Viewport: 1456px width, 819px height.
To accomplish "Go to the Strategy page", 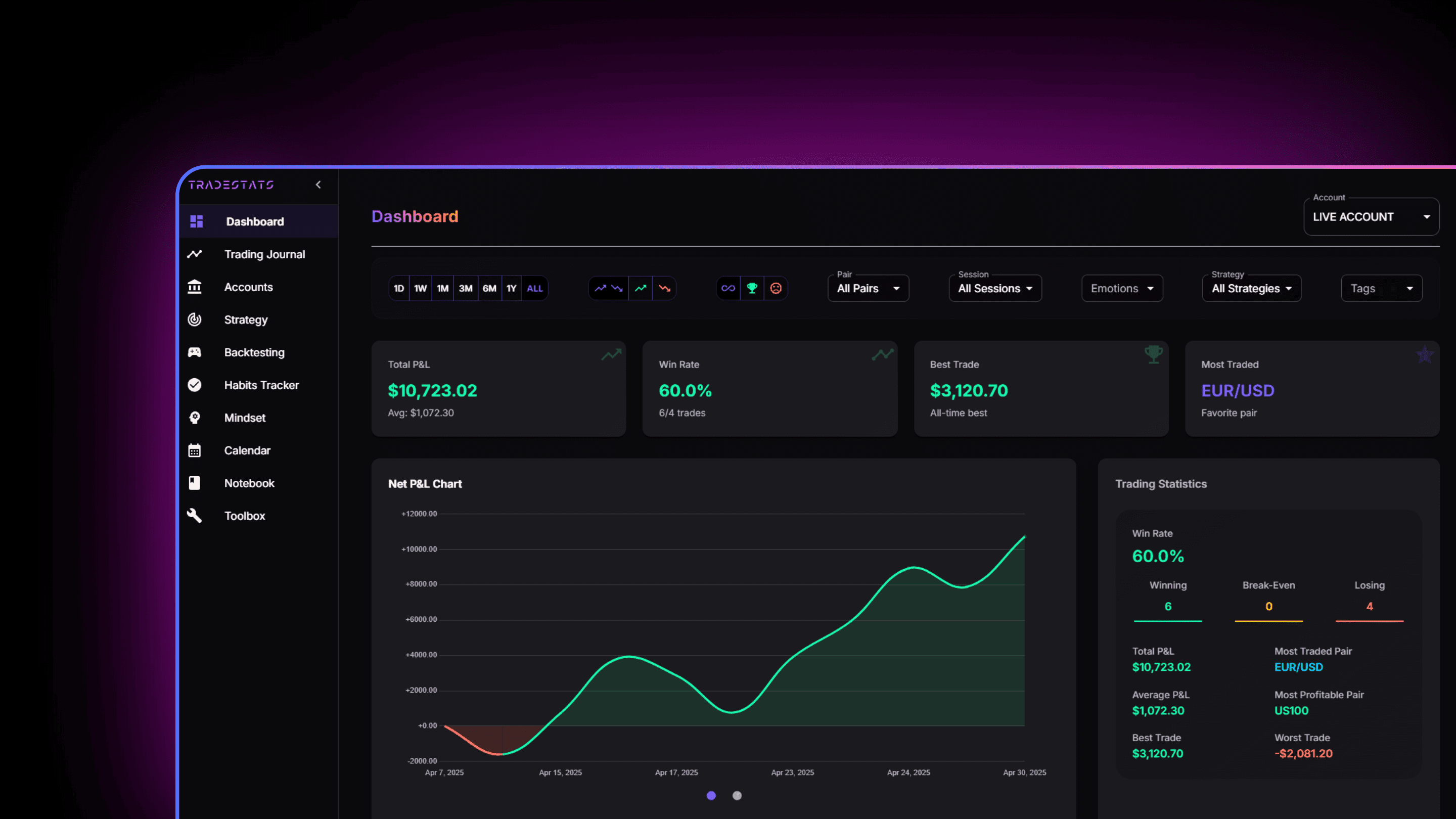I will tap(259, 320).
